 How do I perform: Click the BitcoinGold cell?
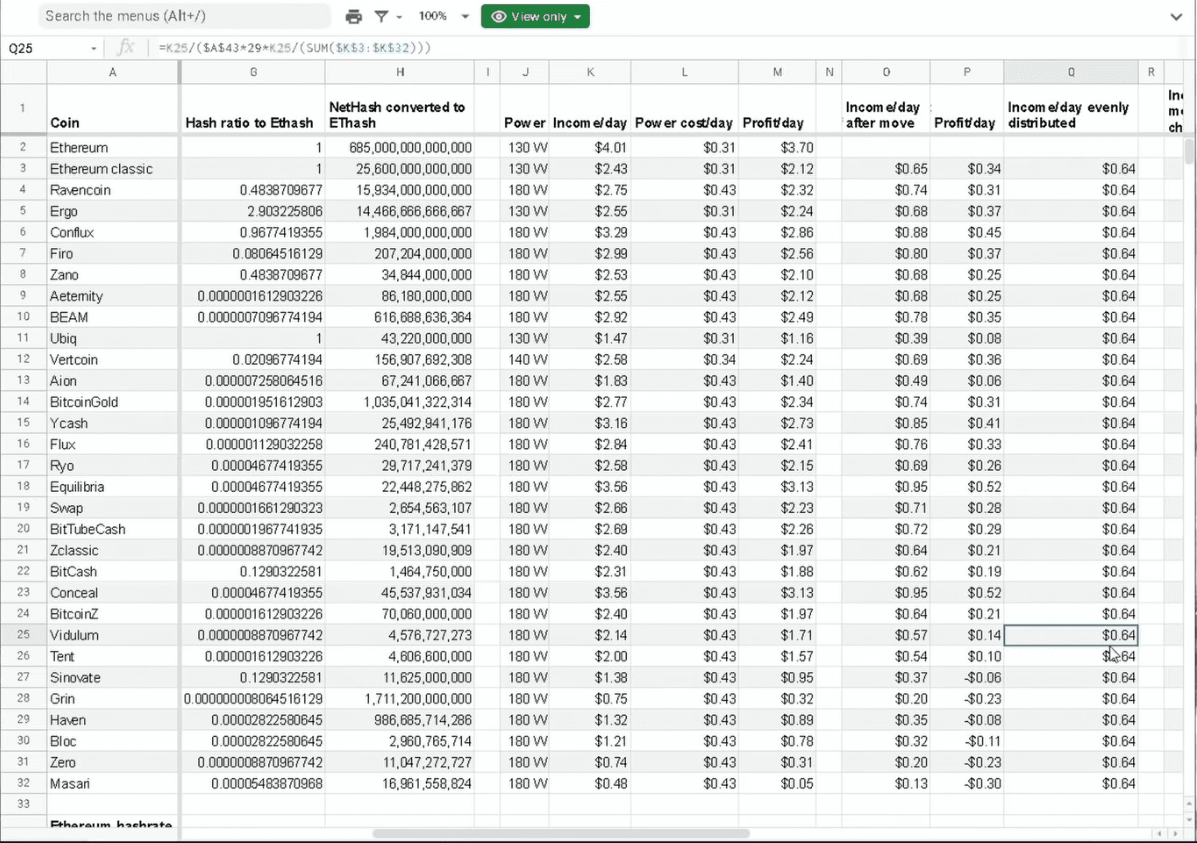(x=112, y=402)
